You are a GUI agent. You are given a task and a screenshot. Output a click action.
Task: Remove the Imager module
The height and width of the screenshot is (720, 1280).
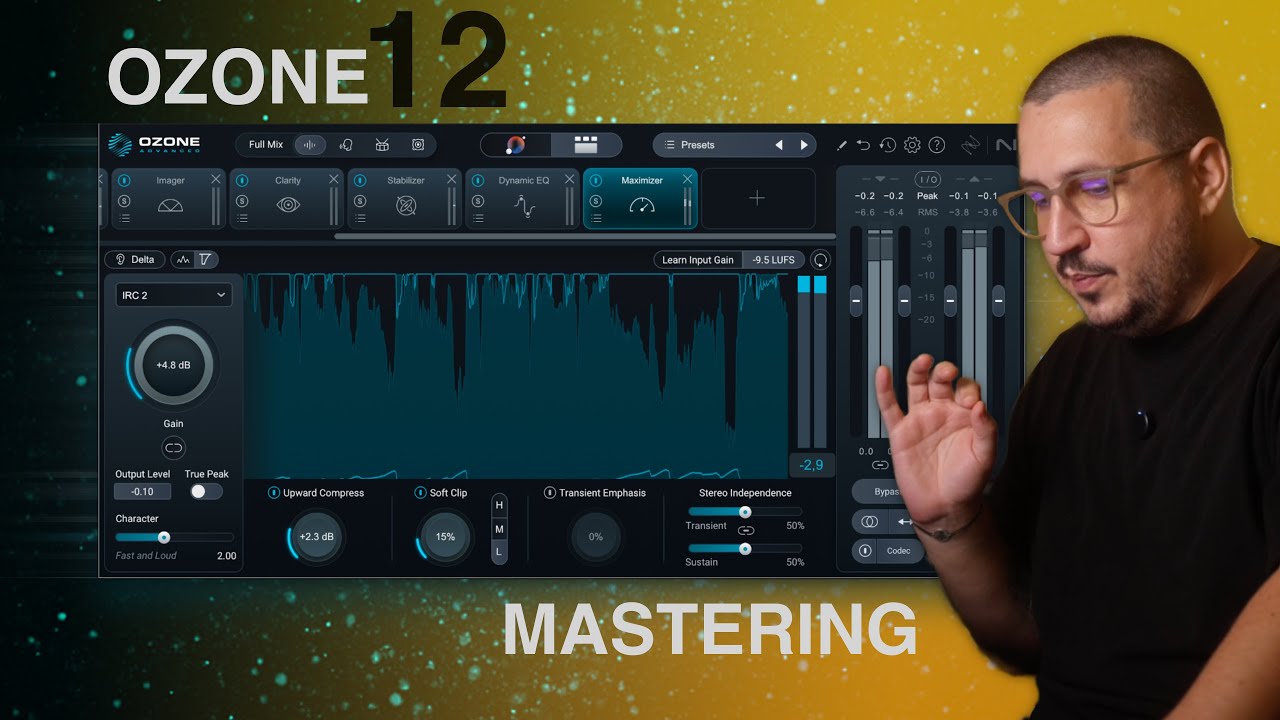point(216,180)
